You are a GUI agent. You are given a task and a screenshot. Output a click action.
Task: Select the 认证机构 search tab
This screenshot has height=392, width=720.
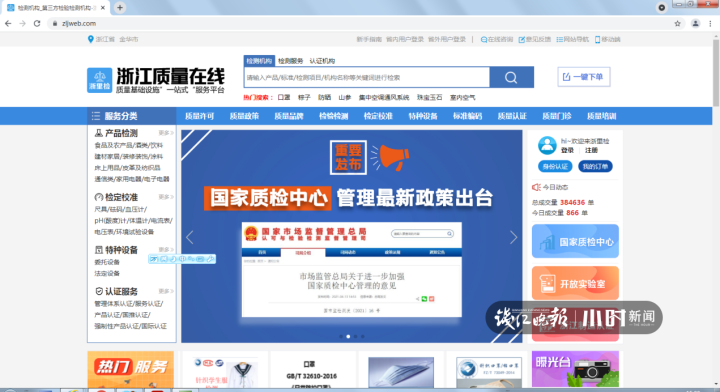coord(322,61)
